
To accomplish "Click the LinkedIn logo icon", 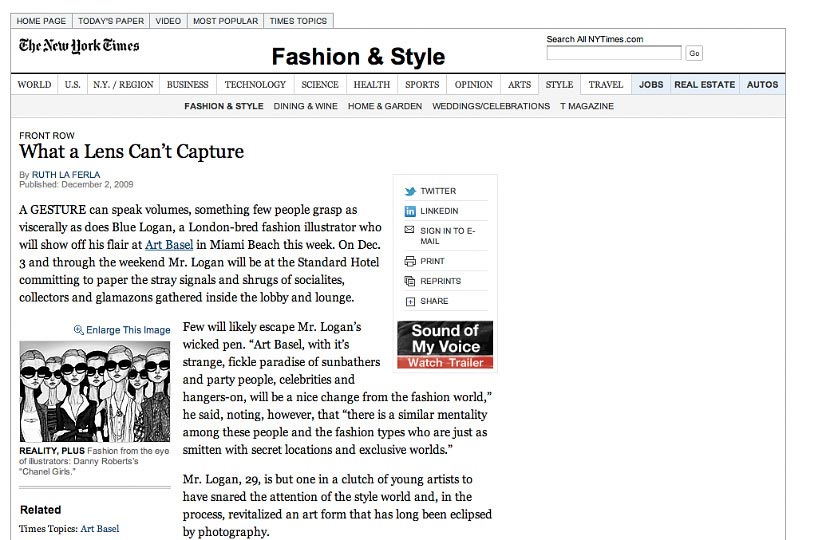I will (x=410, y=211).
